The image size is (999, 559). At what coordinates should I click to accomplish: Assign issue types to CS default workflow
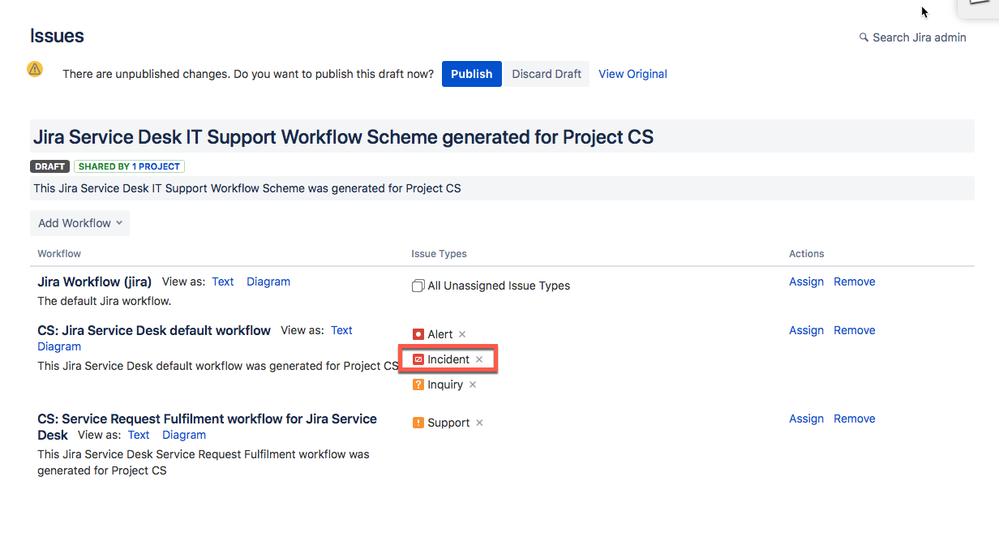pyautogui.click(x=806, y=330)
